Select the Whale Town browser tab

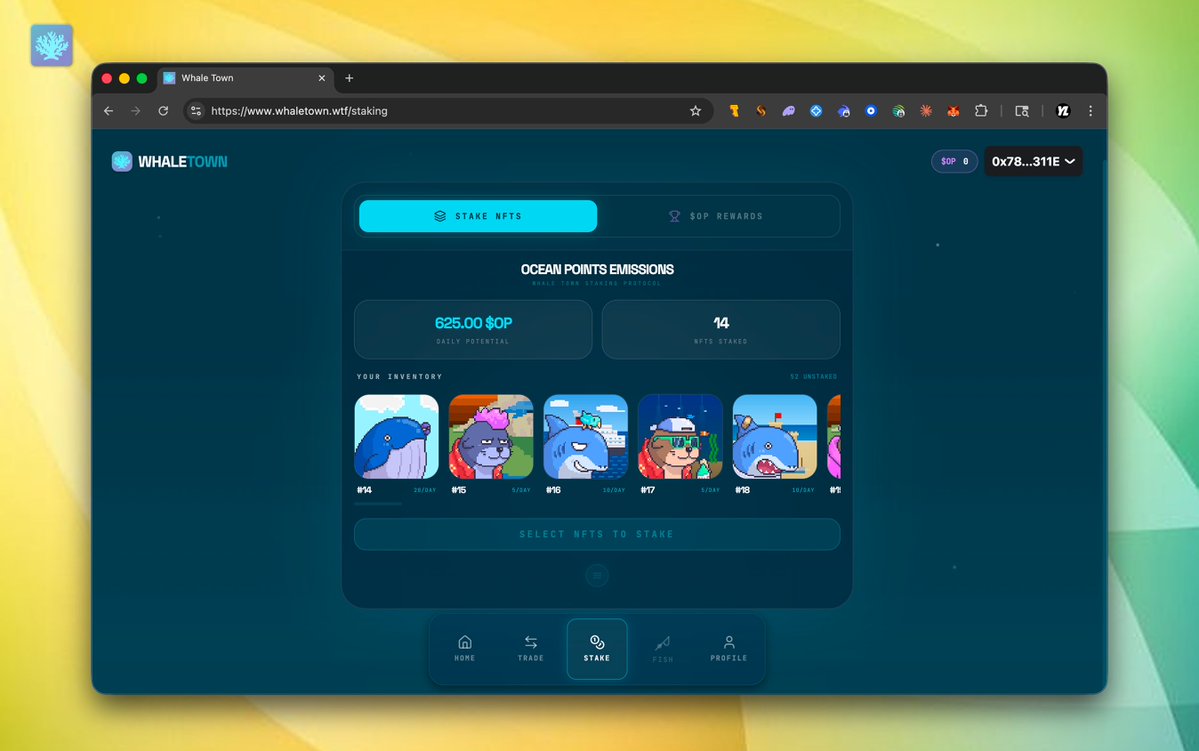coord(245,78)
